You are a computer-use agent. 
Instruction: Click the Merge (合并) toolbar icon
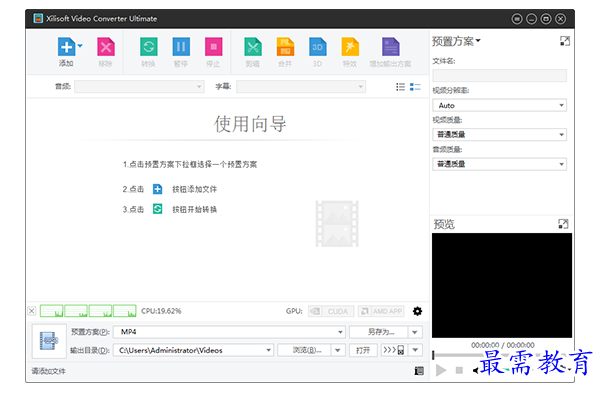click(285, 47)
